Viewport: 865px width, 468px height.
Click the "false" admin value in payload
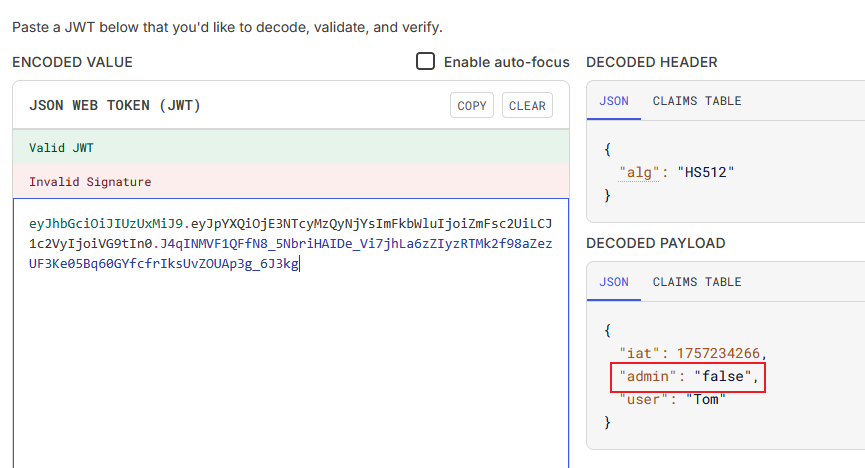point(723,376)
